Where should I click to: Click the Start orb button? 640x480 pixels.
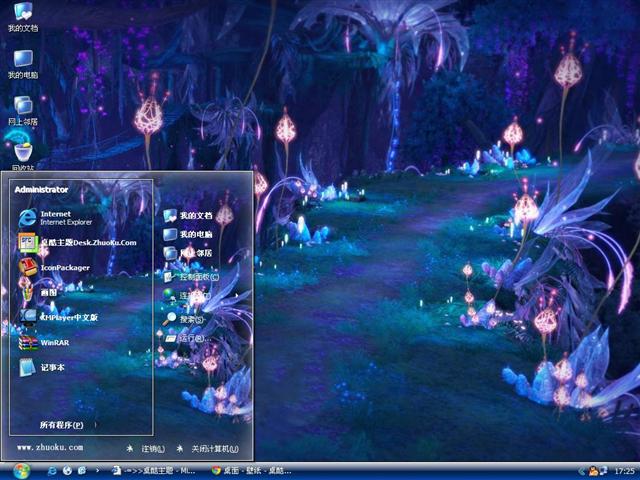21,471
